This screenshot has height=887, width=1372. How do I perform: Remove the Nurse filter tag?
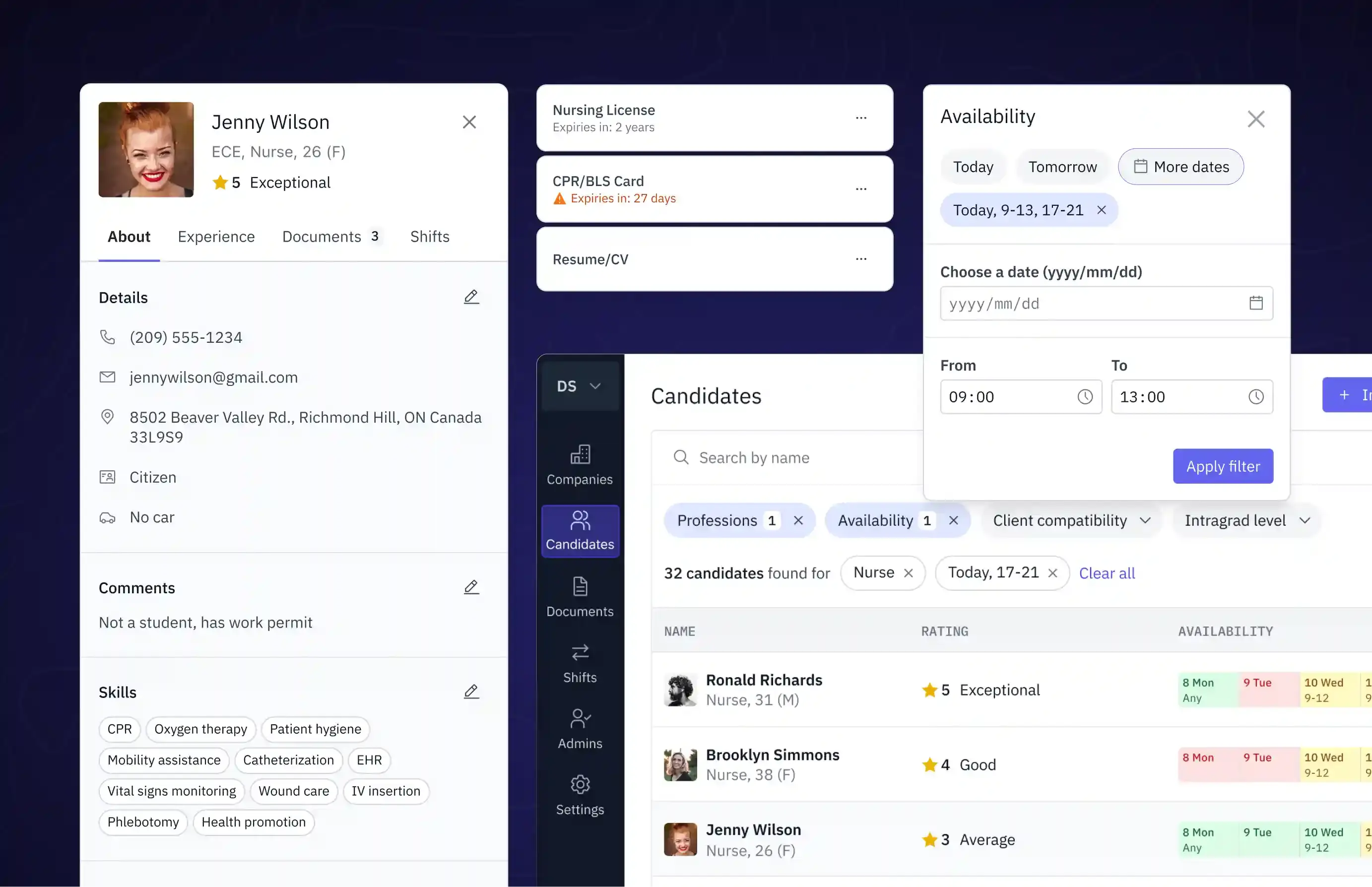(x=909, y=573)
